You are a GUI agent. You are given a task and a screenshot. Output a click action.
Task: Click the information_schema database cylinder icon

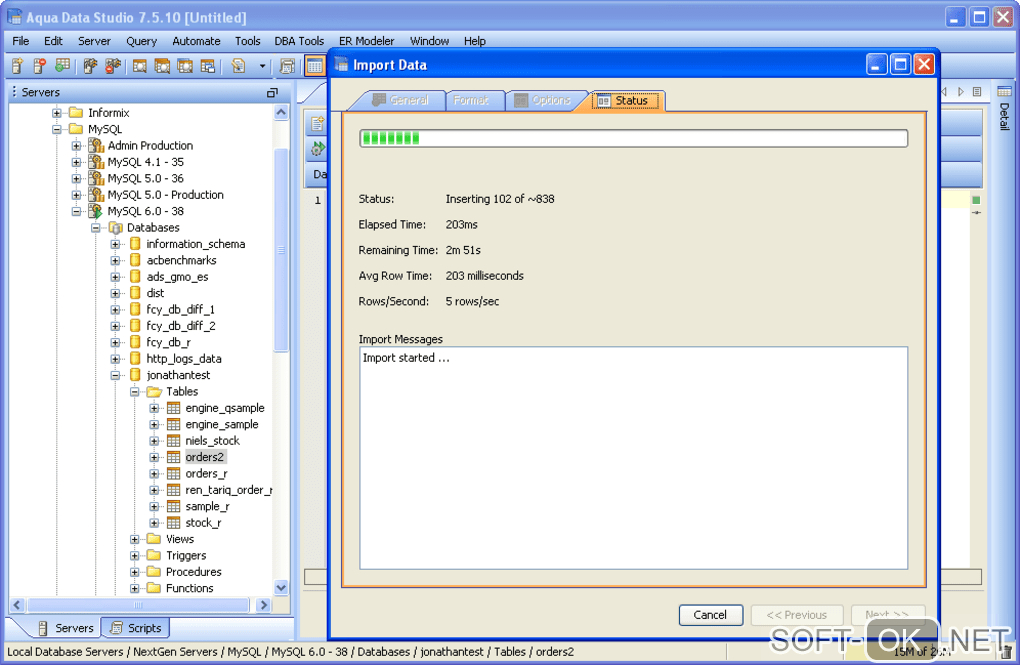tap(135, 243)
